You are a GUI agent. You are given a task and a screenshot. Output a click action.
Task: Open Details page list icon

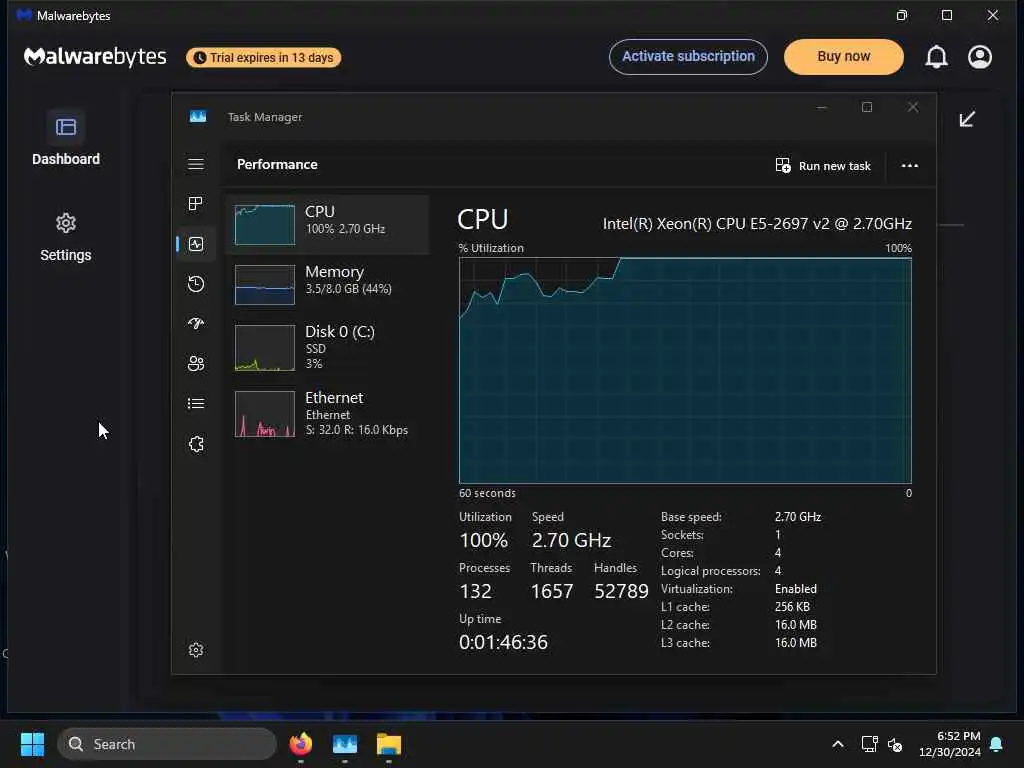click(196, 404)
